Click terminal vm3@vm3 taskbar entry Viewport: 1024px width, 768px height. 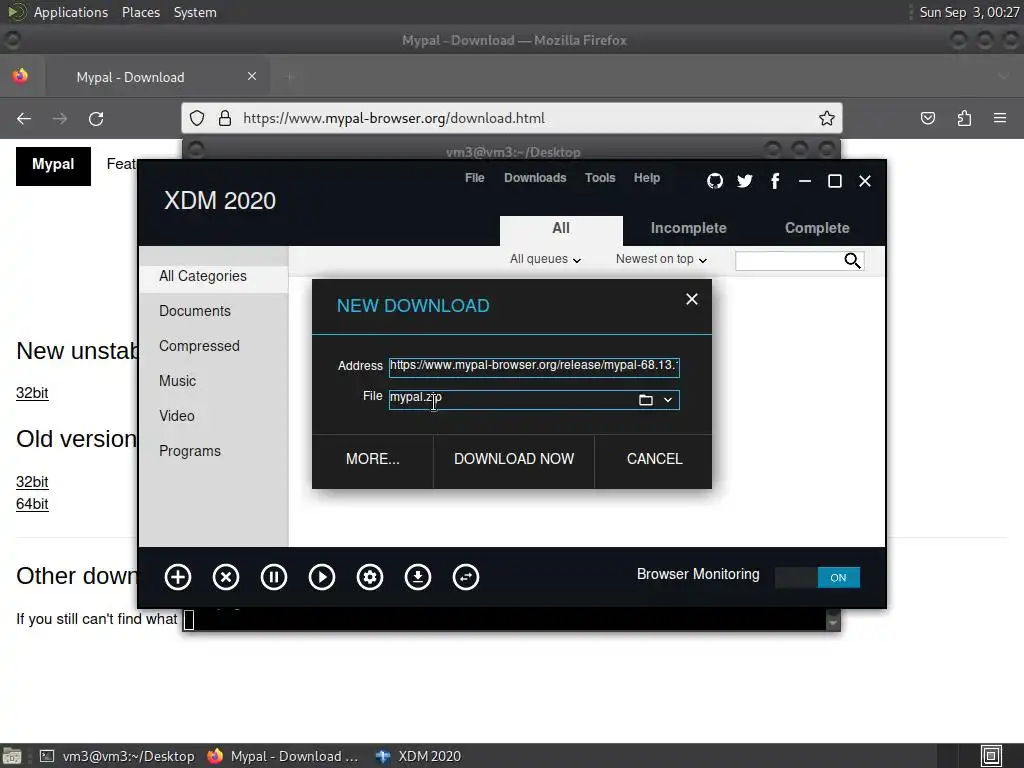point(118,756)
